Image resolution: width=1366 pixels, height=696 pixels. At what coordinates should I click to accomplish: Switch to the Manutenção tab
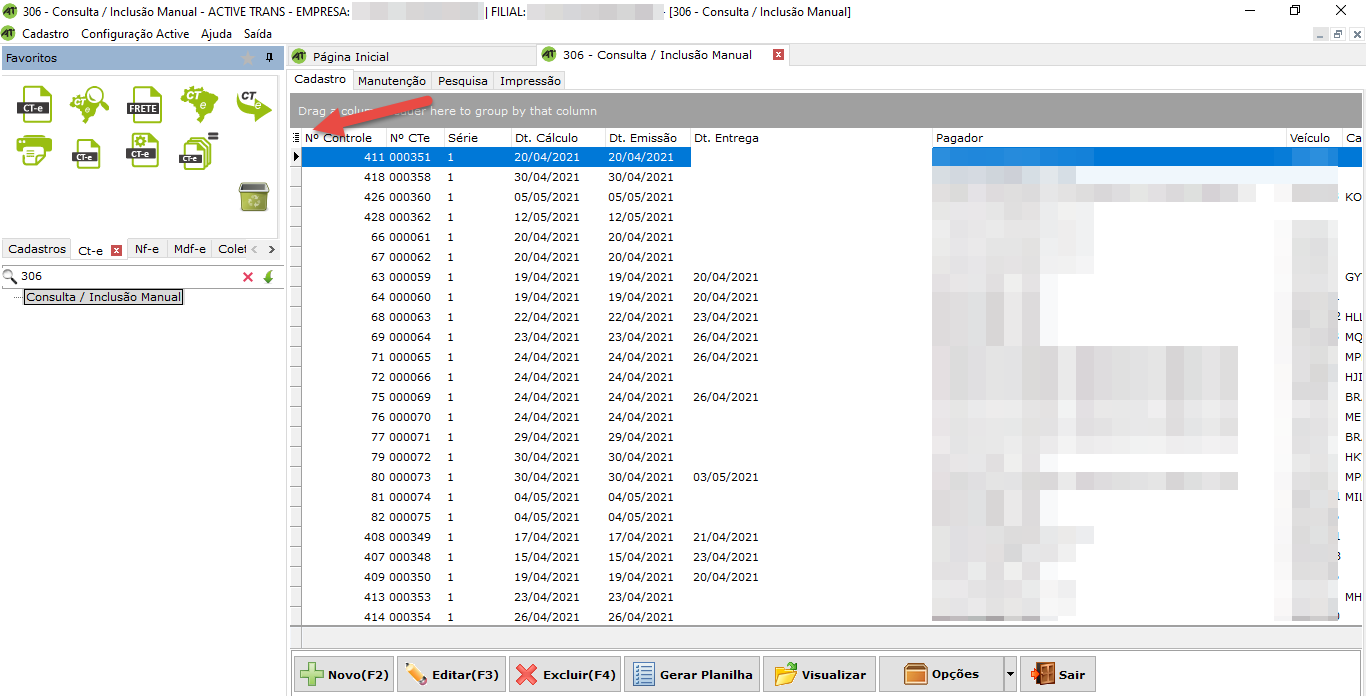coord(391,80)
